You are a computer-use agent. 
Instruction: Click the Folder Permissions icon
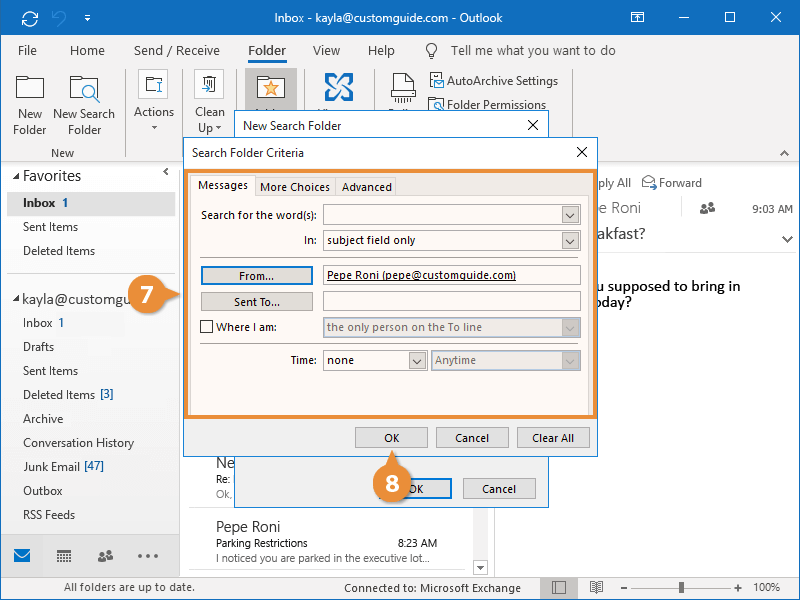(487, 104)
